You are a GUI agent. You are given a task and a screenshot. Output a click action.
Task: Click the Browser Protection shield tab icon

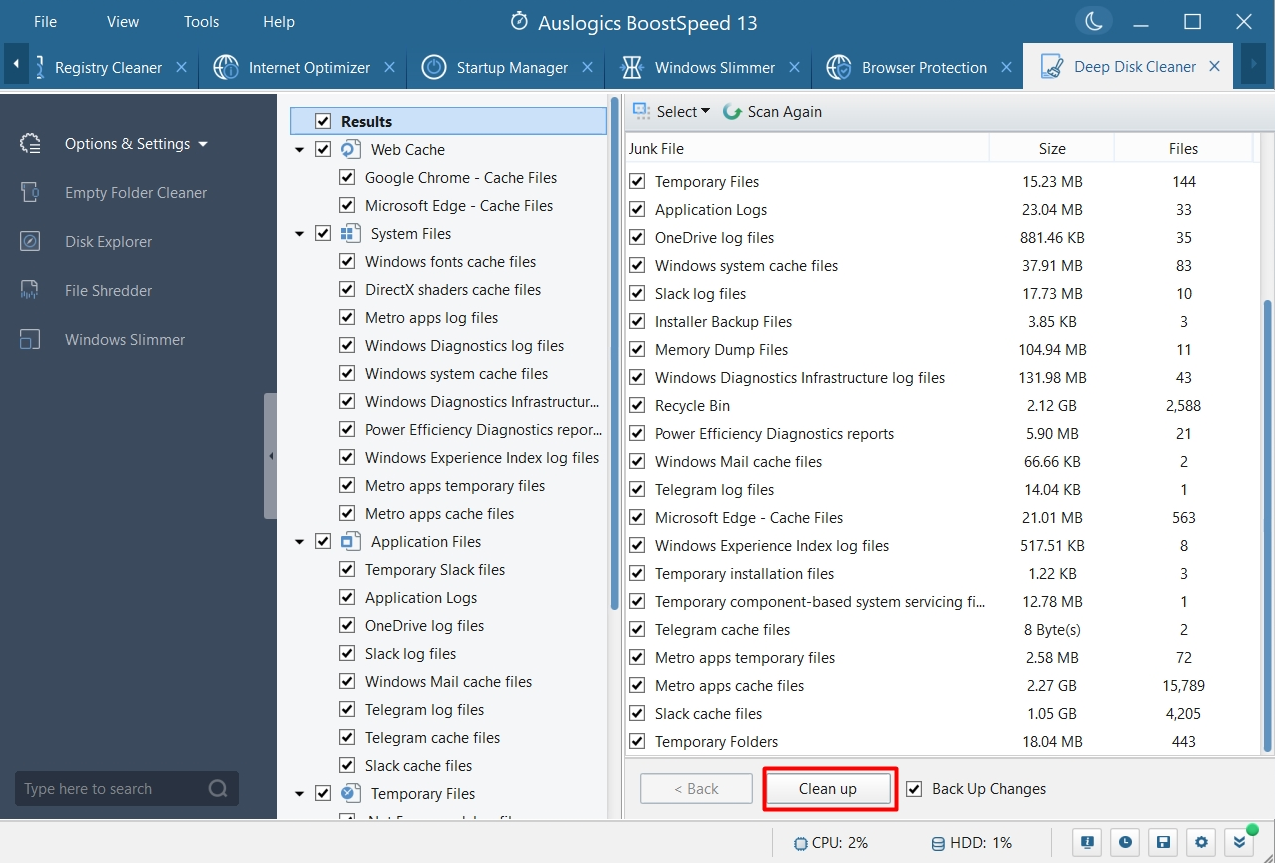pyautogui.click(x=838, y=68)
